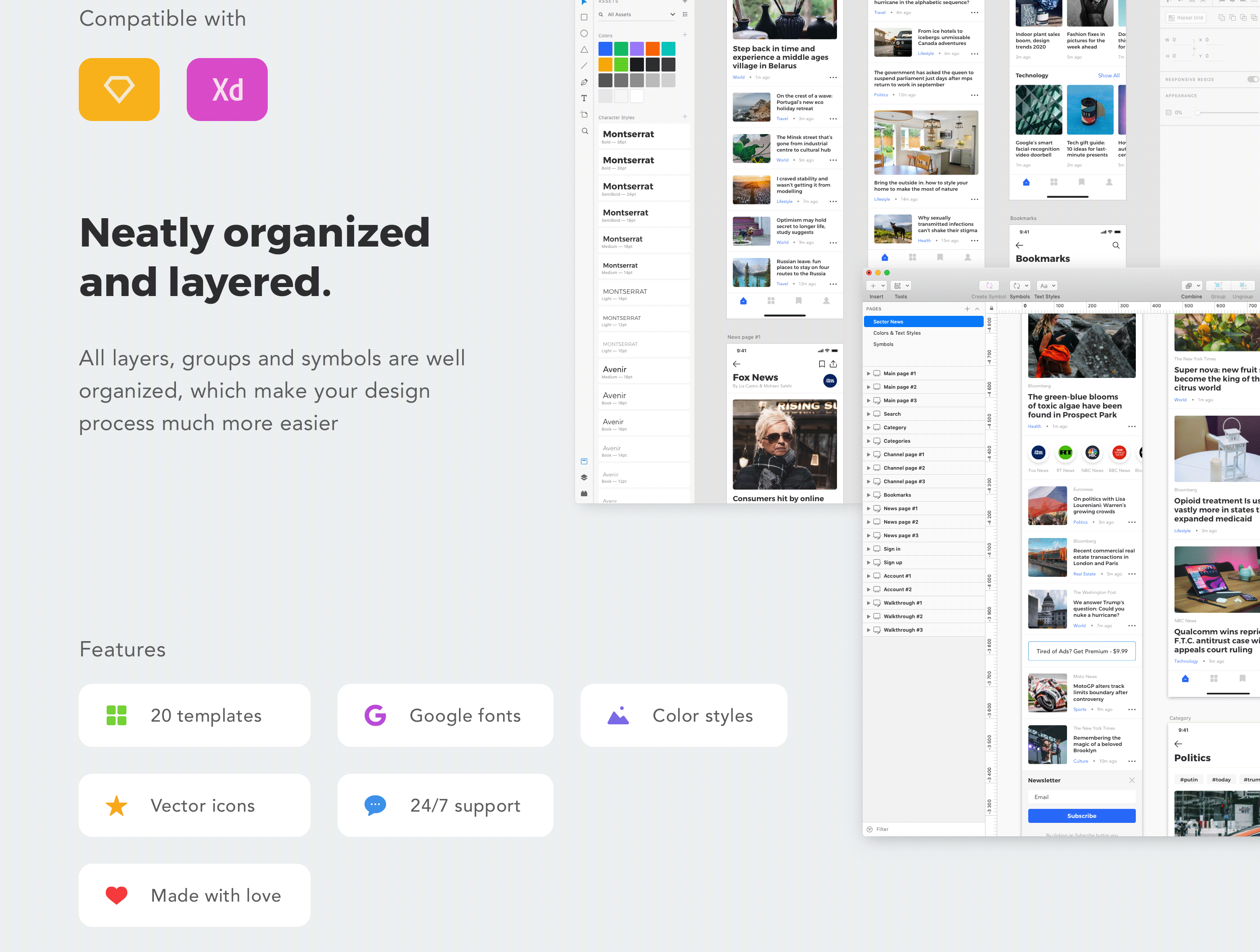Click the Layers panel icon in XD
Image resolution: width=1260 pixels, height=952 pixels.
[x=584, y=477]
